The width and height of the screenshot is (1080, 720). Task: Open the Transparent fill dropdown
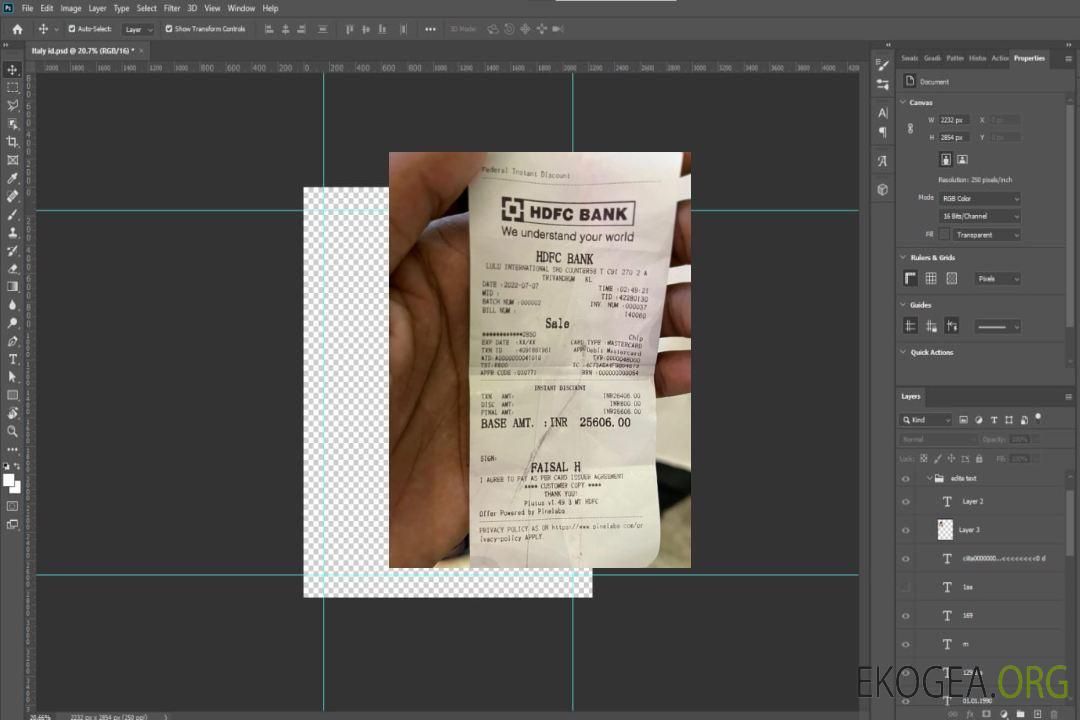(x=986, y=235)
